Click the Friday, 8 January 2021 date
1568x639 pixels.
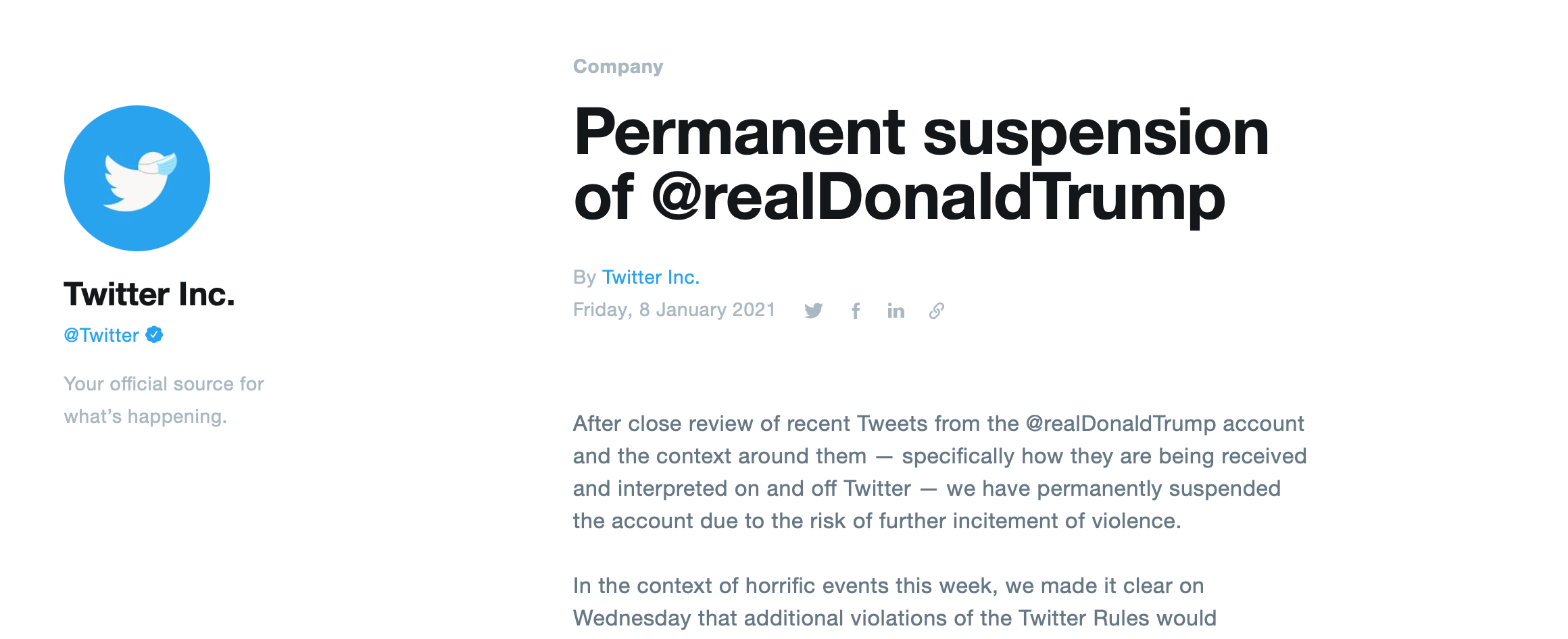pyautogui.click(x=674, y=309)
